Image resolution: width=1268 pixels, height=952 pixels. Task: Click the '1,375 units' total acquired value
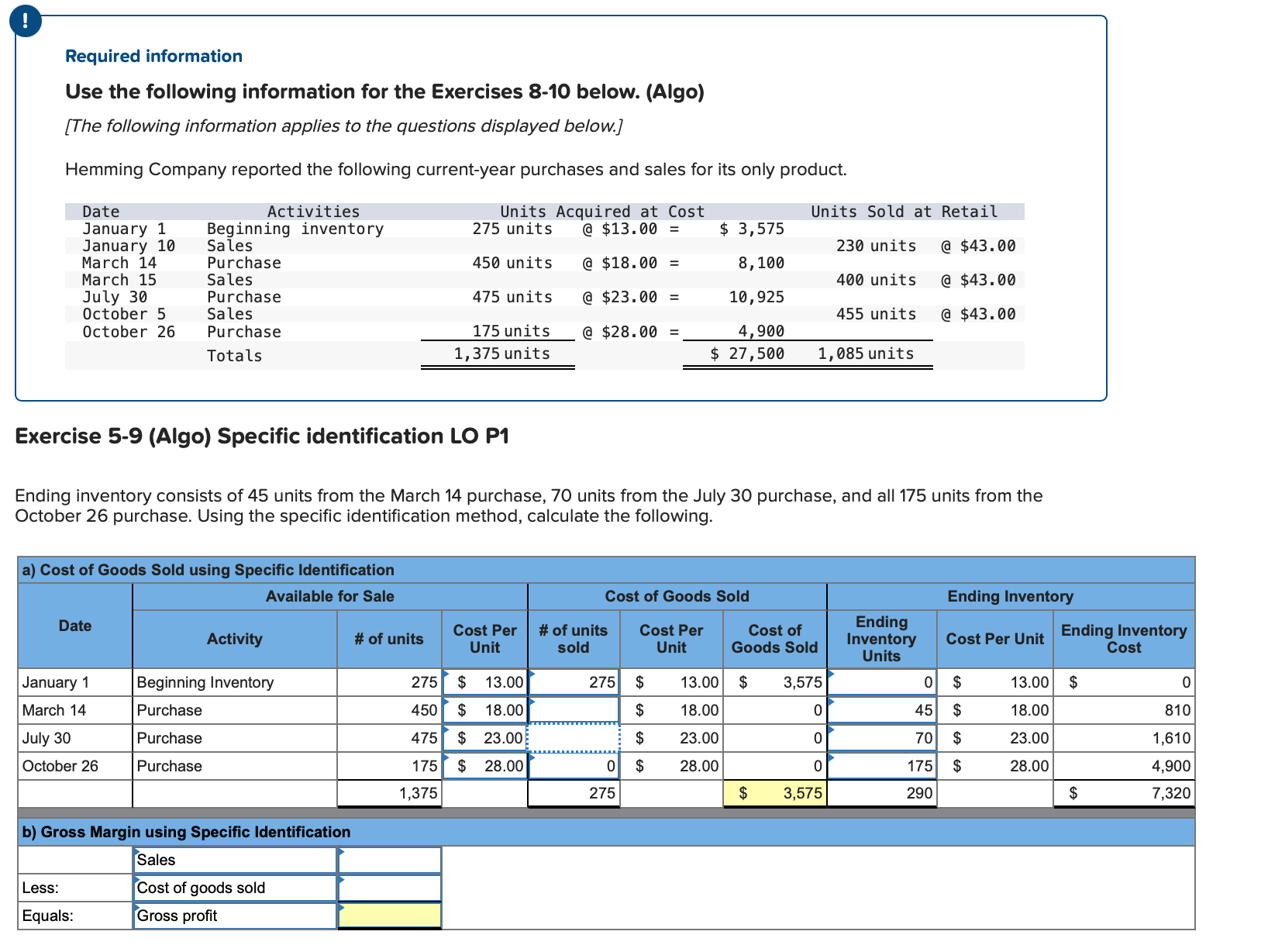coord(502,354)
